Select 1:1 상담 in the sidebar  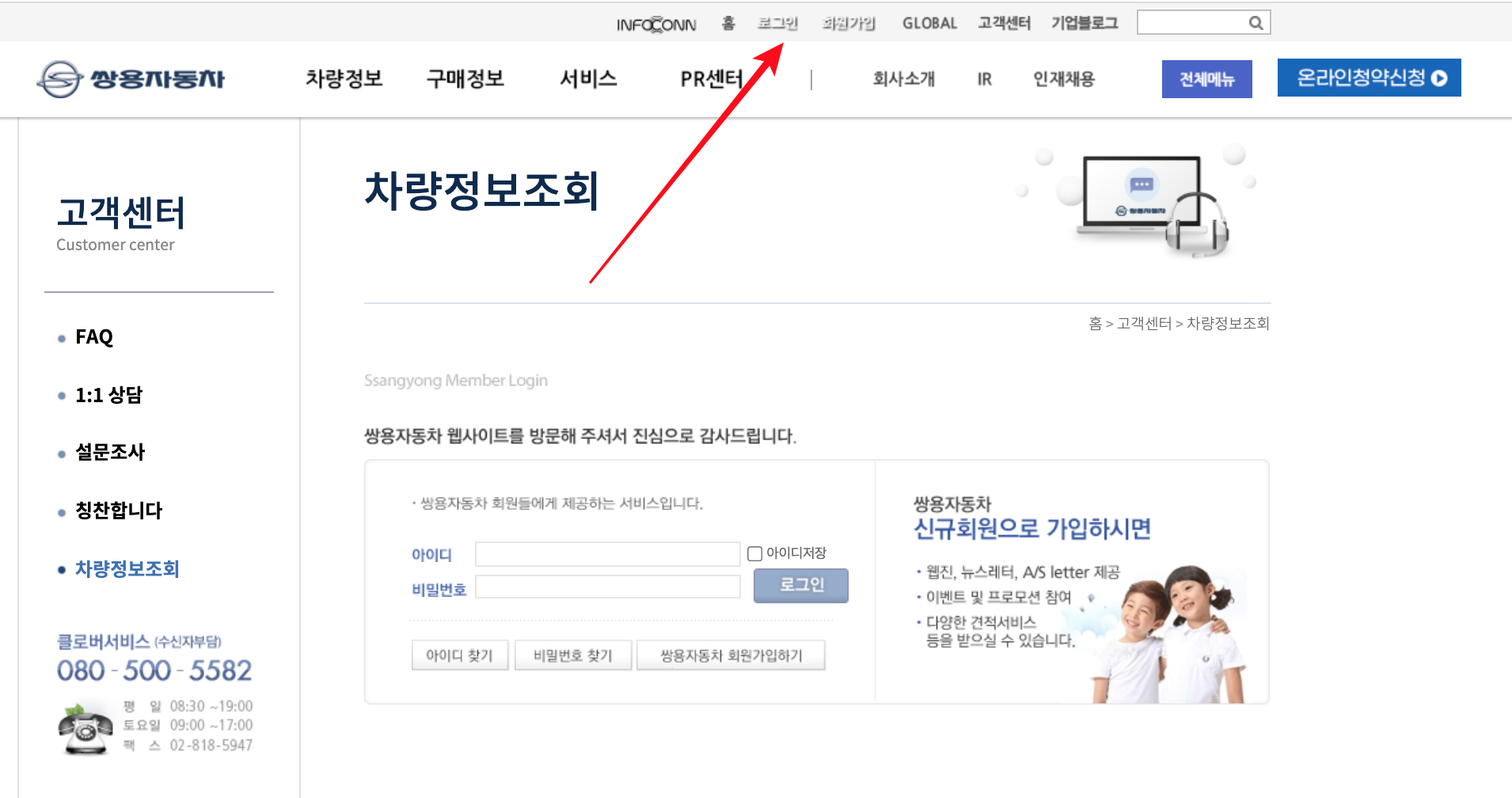(x=108, y=395)
